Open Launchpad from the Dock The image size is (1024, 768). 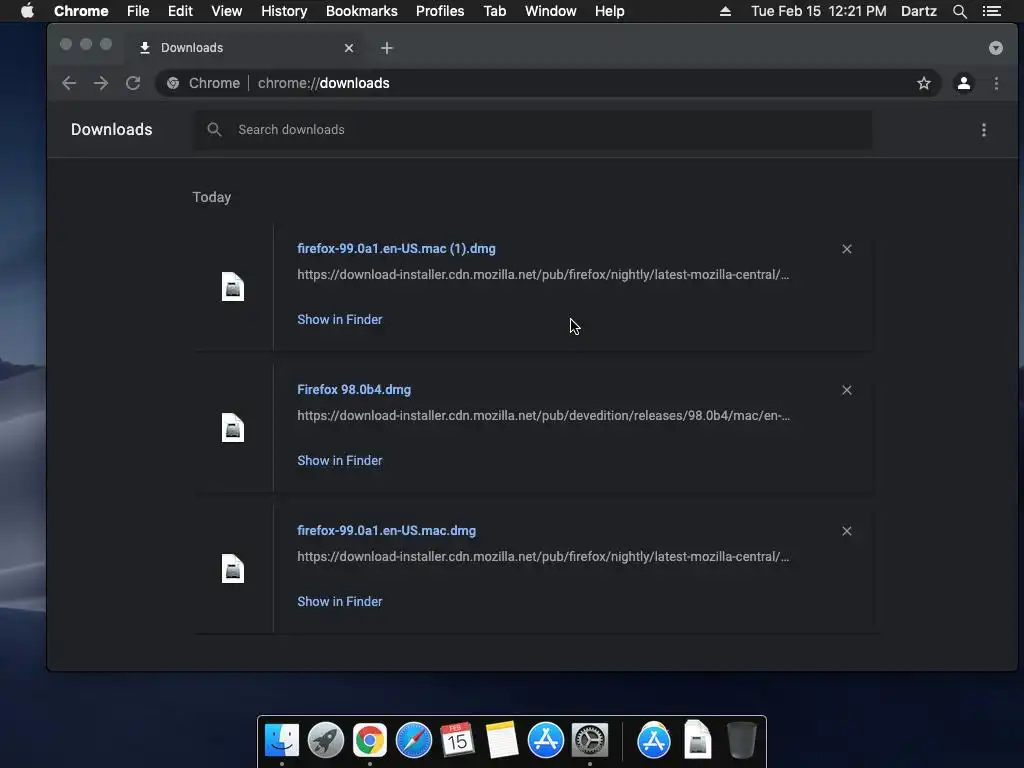[x=326, y=740]
